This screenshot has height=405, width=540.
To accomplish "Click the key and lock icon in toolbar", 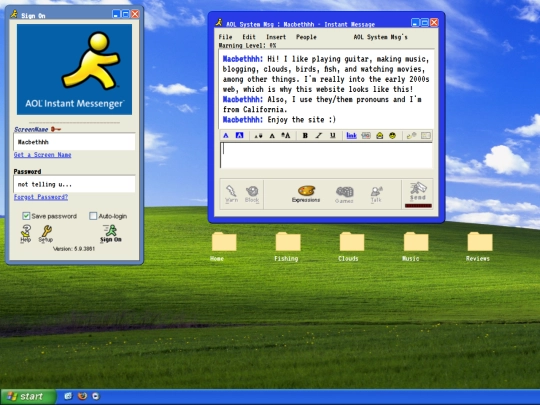I will (411, 135).
